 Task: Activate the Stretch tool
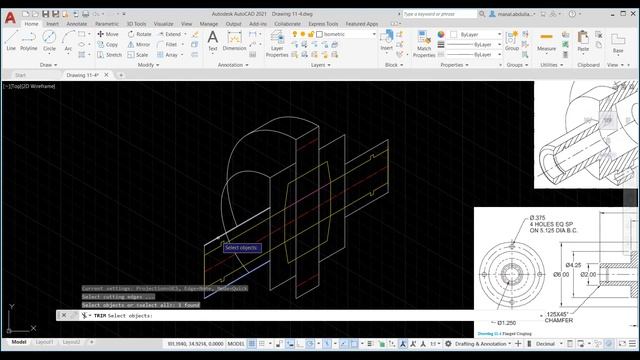pyautogui.click(x=109, y=55)
